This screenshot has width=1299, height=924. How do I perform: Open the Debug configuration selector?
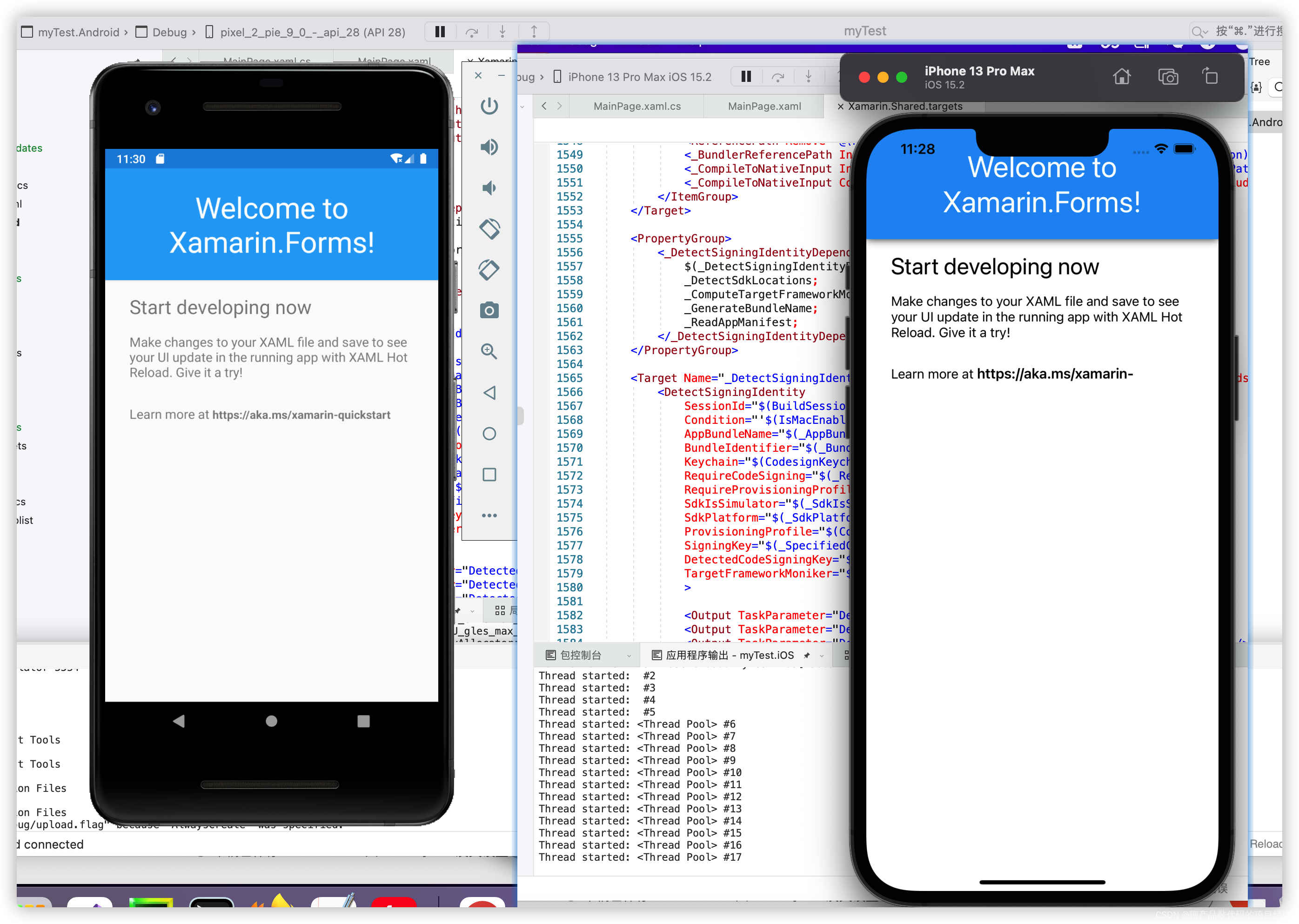(171, 32)
